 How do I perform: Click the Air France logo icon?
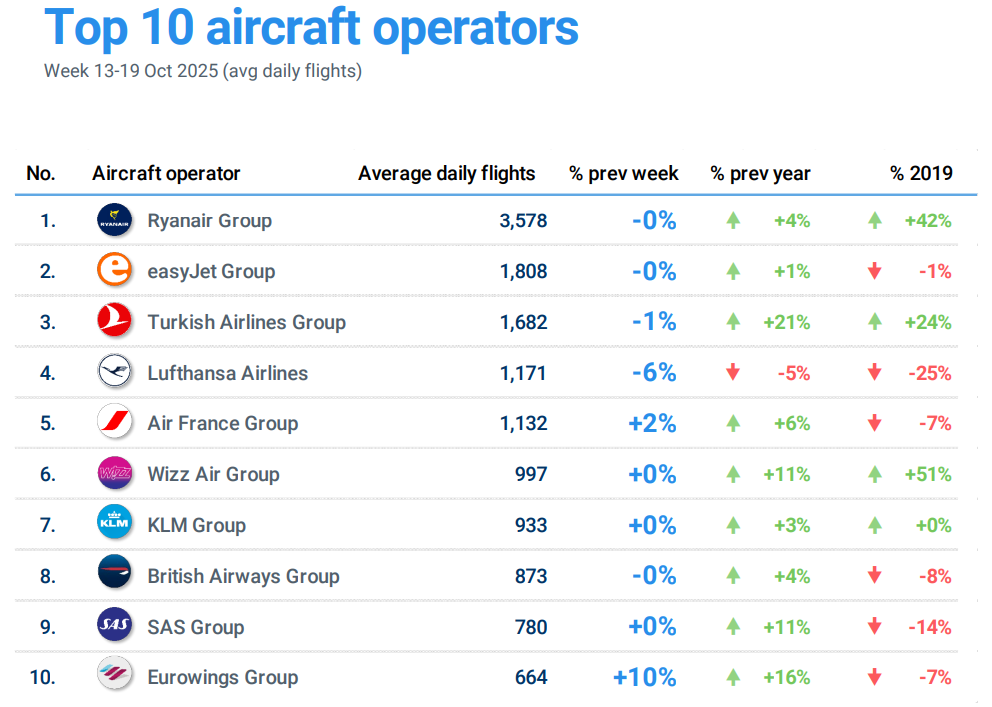pyautogui.click(x=114, y=423)
